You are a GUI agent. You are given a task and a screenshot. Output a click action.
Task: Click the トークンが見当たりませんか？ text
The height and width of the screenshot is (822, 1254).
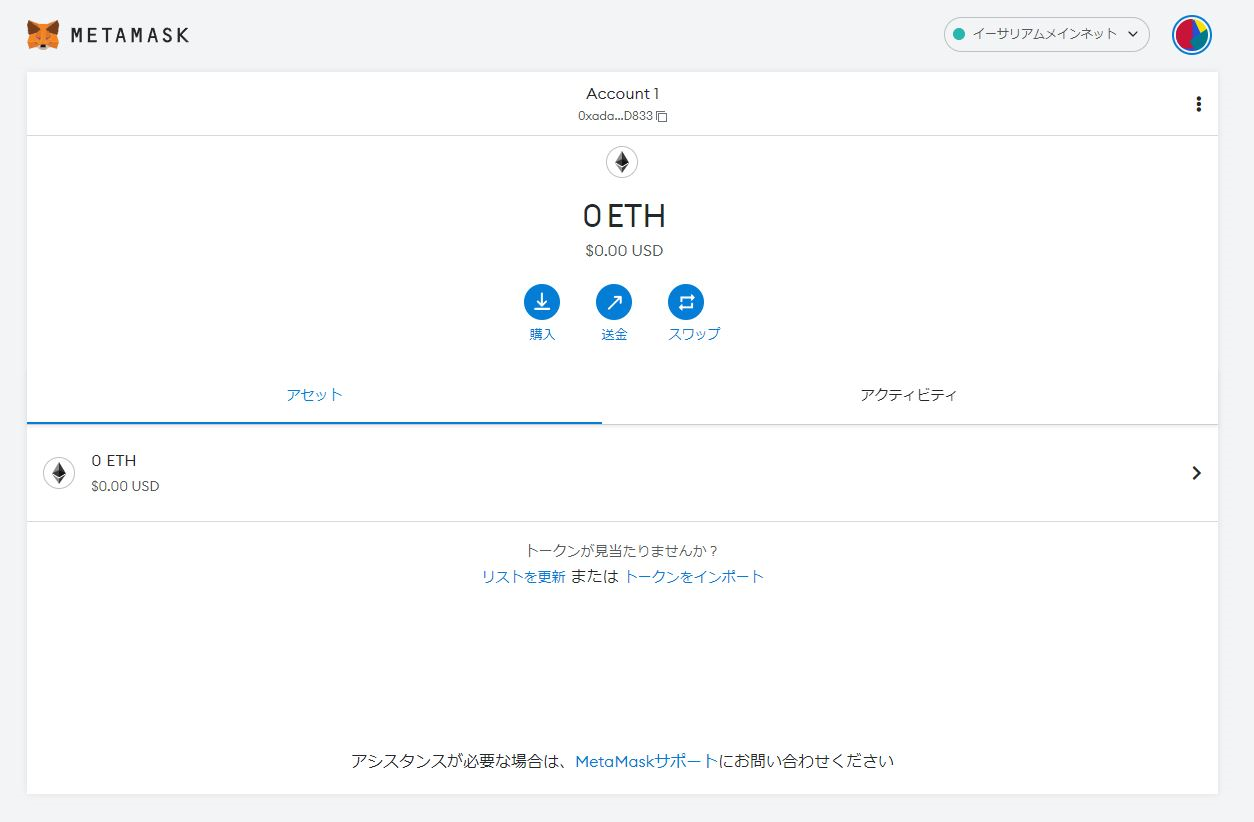(x=622, y=551)
